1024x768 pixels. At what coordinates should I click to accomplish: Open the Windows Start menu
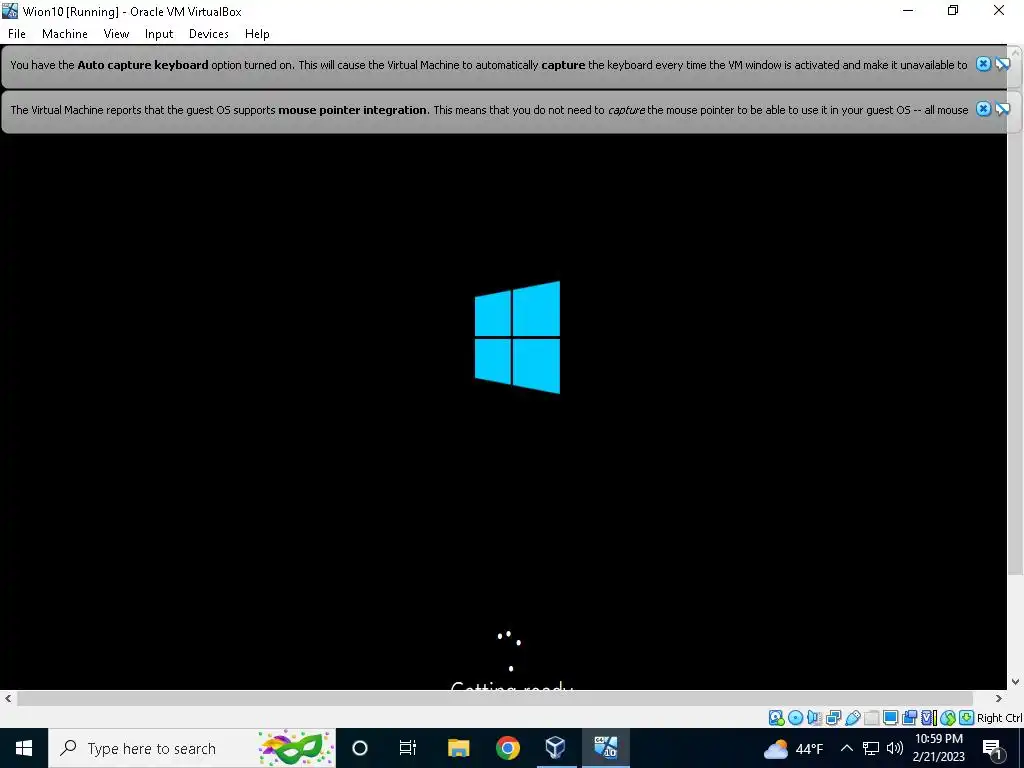click(x=24, y=748)
